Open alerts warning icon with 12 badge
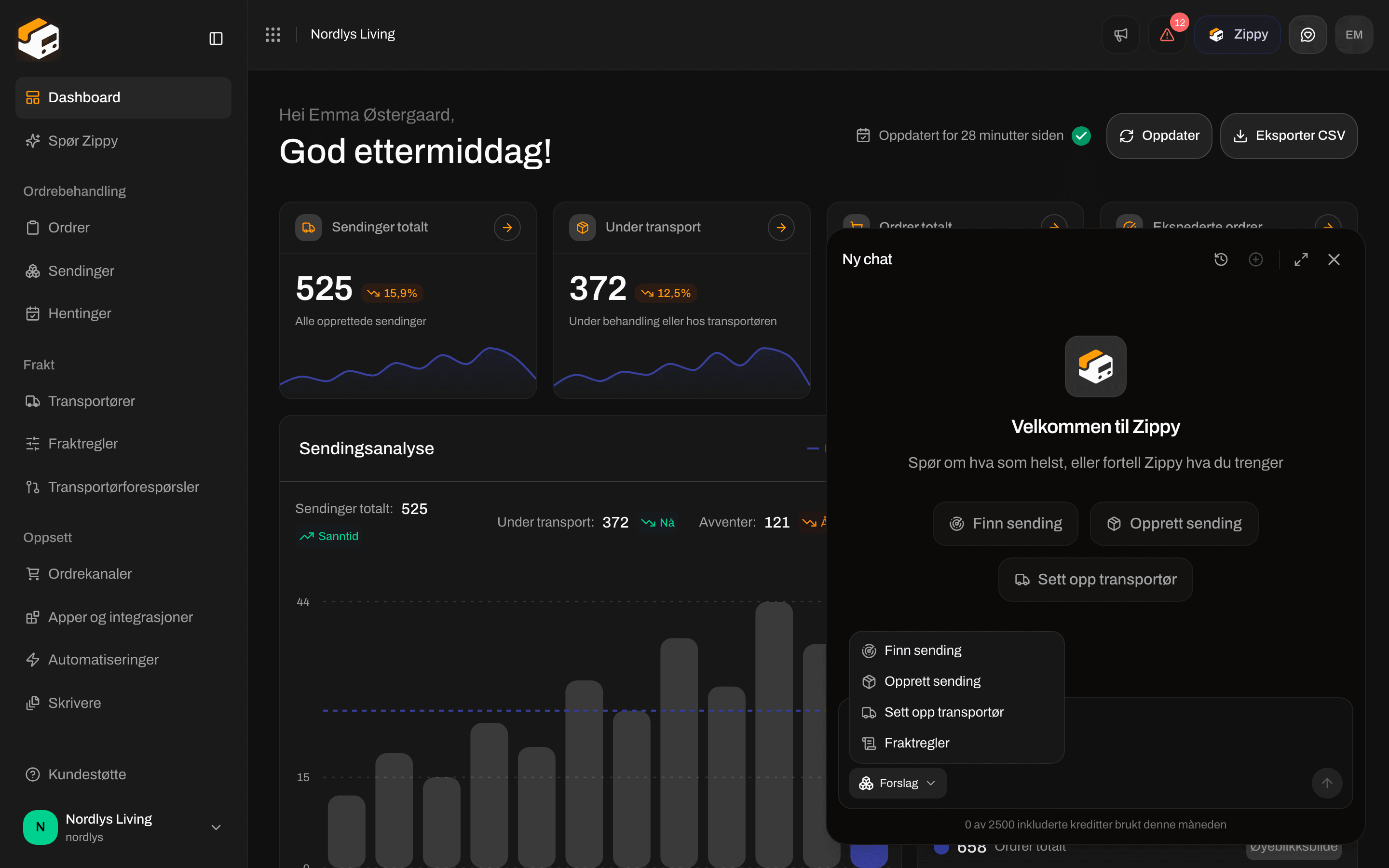Image resolution: width=1389 pixels, height=868 pixels. click(1167, 34)
